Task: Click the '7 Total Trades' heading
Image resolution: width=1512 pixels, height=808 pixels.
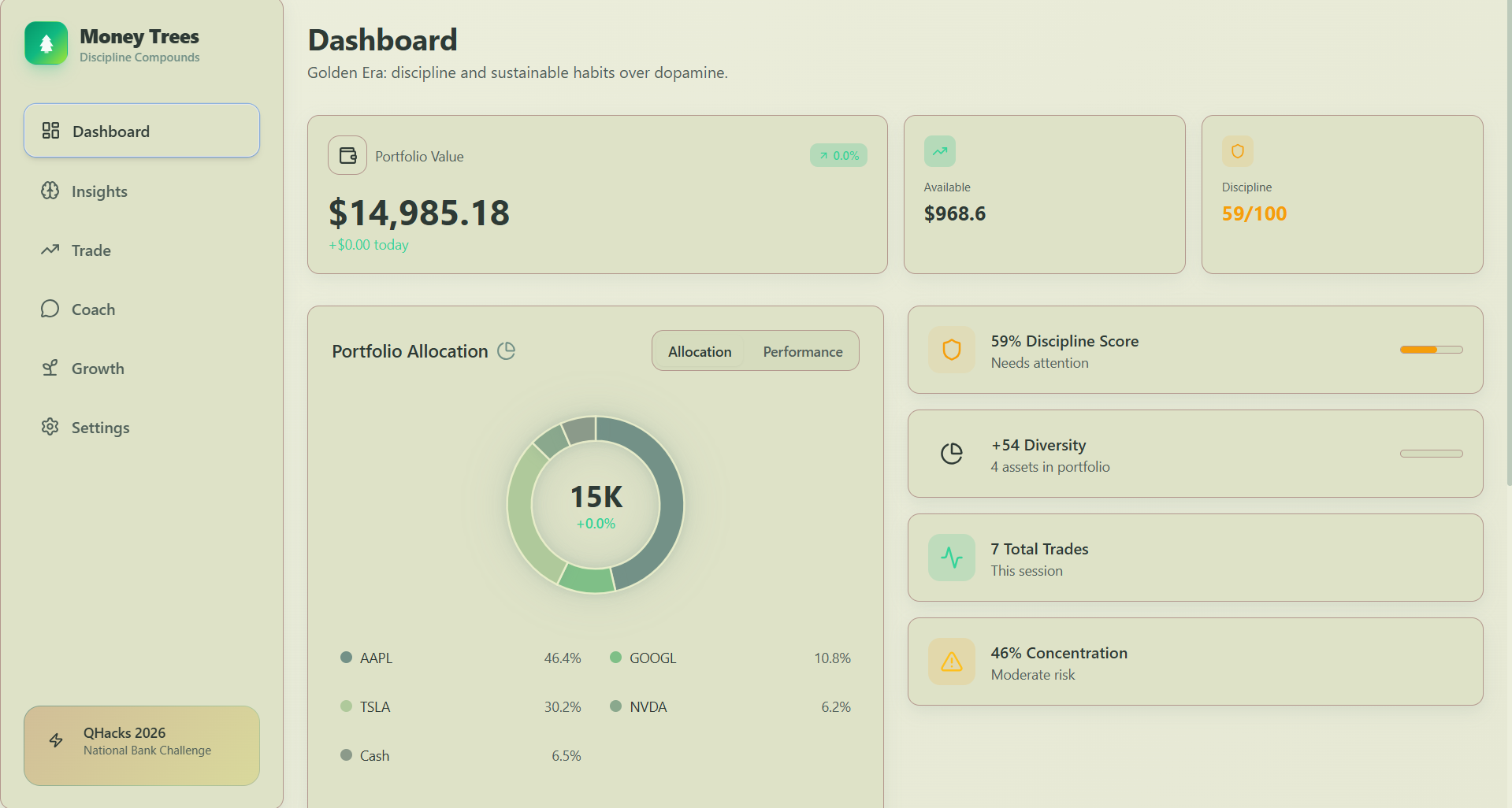Action: tap(1039, 549)
